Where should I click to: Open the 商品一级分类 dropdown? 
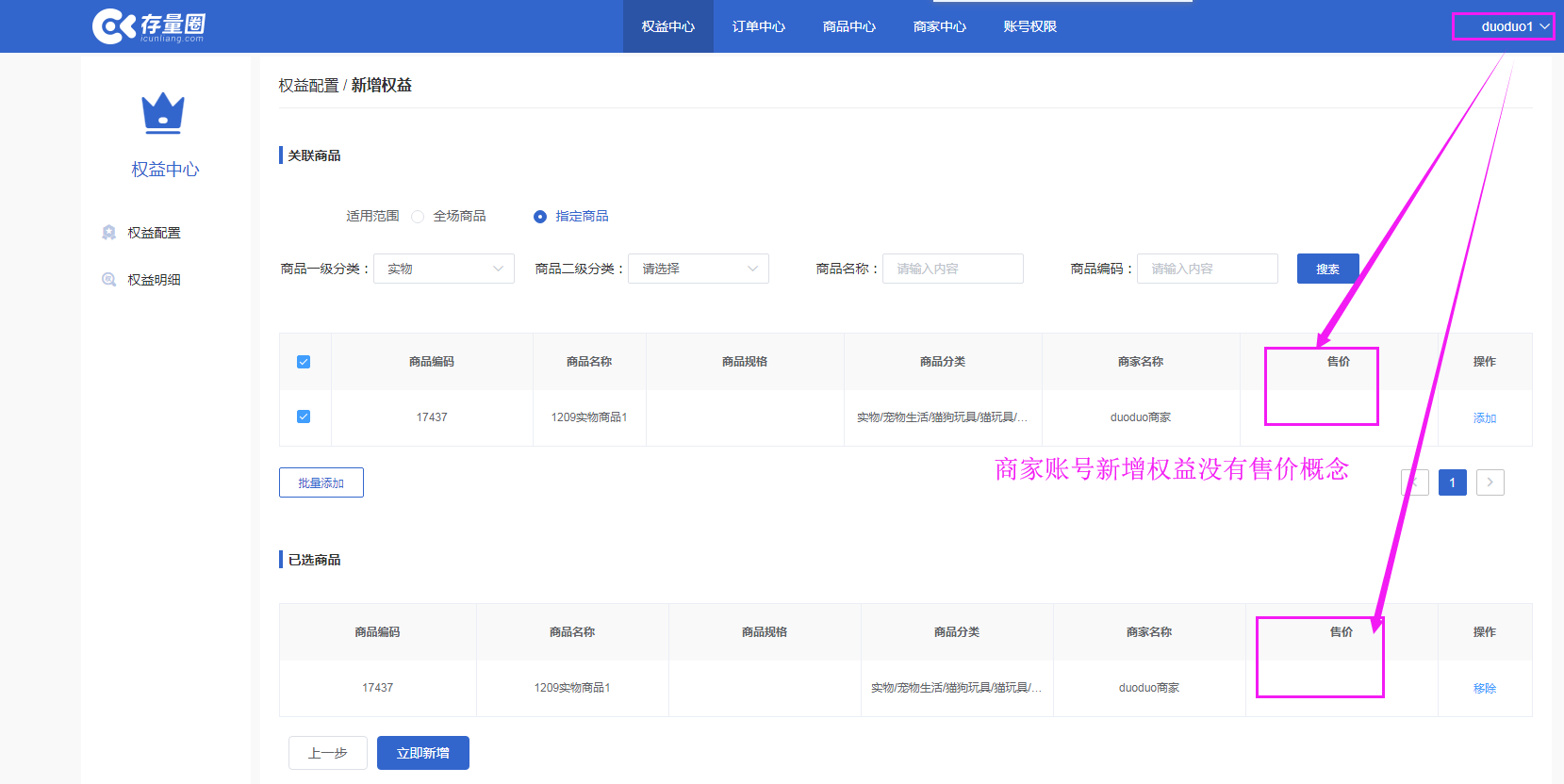[x=444, y=269]
